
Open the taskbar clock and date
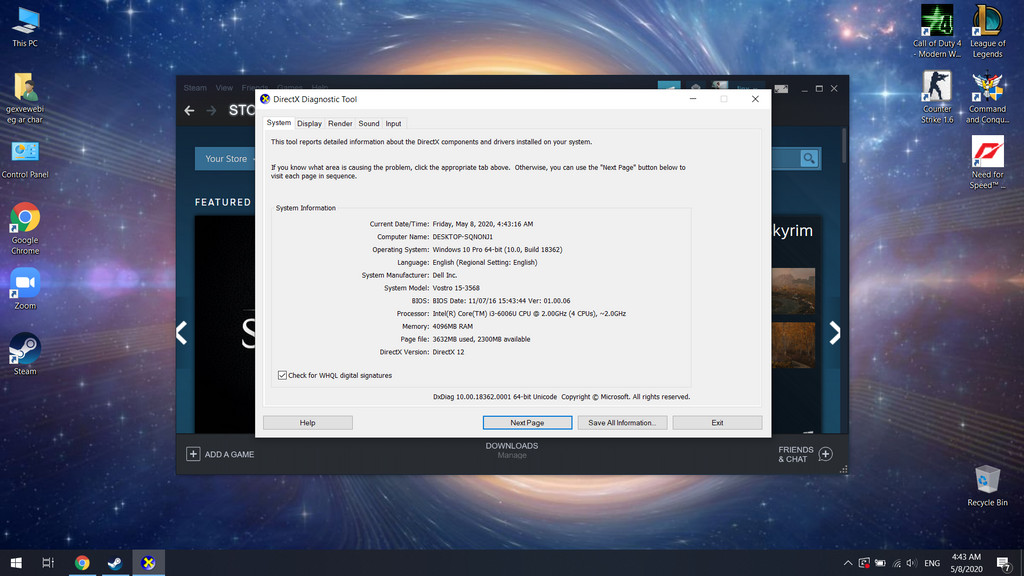[967, 563]
